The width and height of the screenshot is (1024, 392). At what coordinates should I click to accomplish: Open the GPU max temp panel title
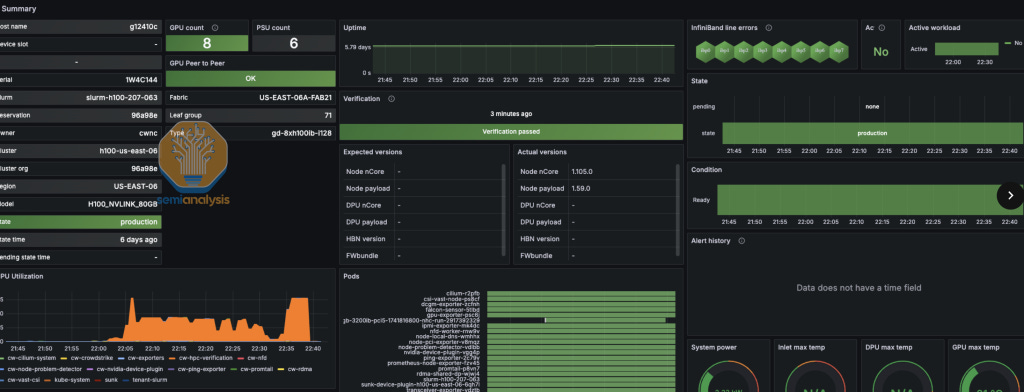coord(976,348)
